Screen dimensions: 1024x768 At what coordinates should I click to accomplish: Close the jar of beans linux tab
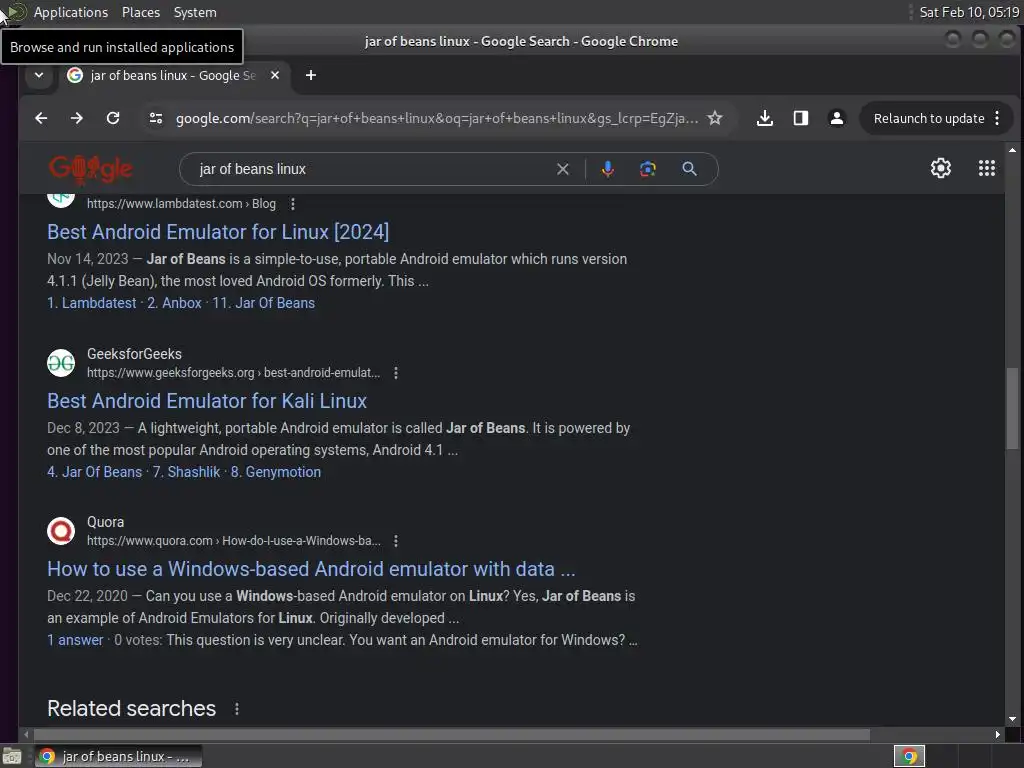(x=275, y=75)
